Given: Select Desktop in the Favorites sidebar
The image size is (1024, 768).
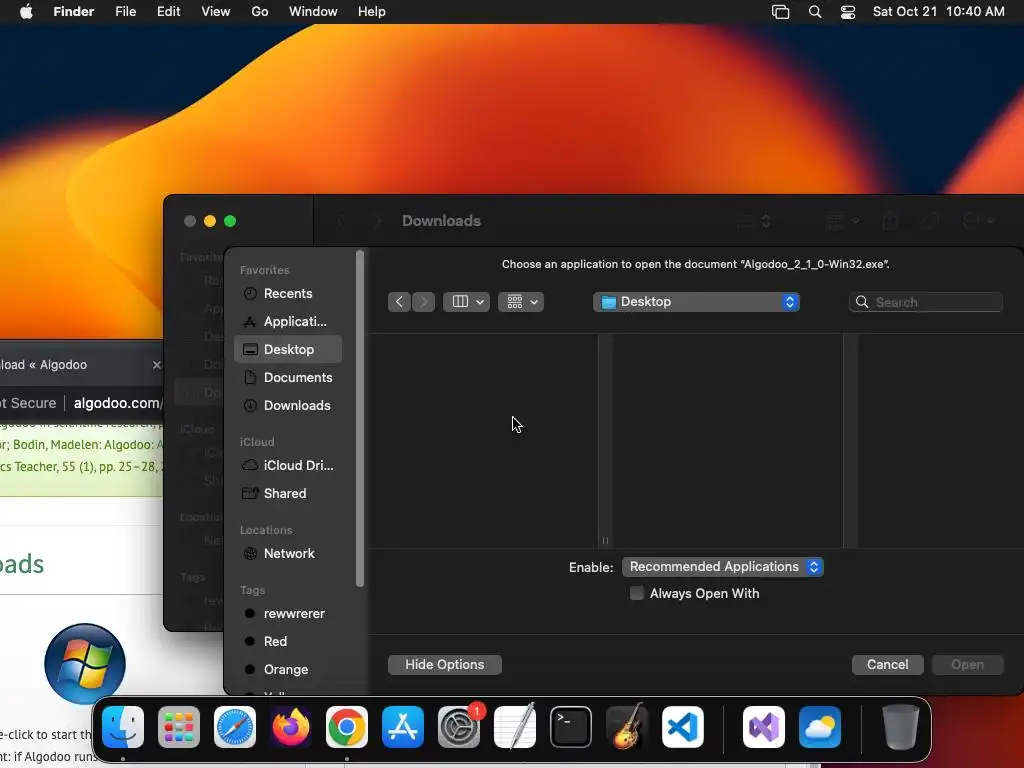Looking at the screenshot, I should click(x=287, y=349).
